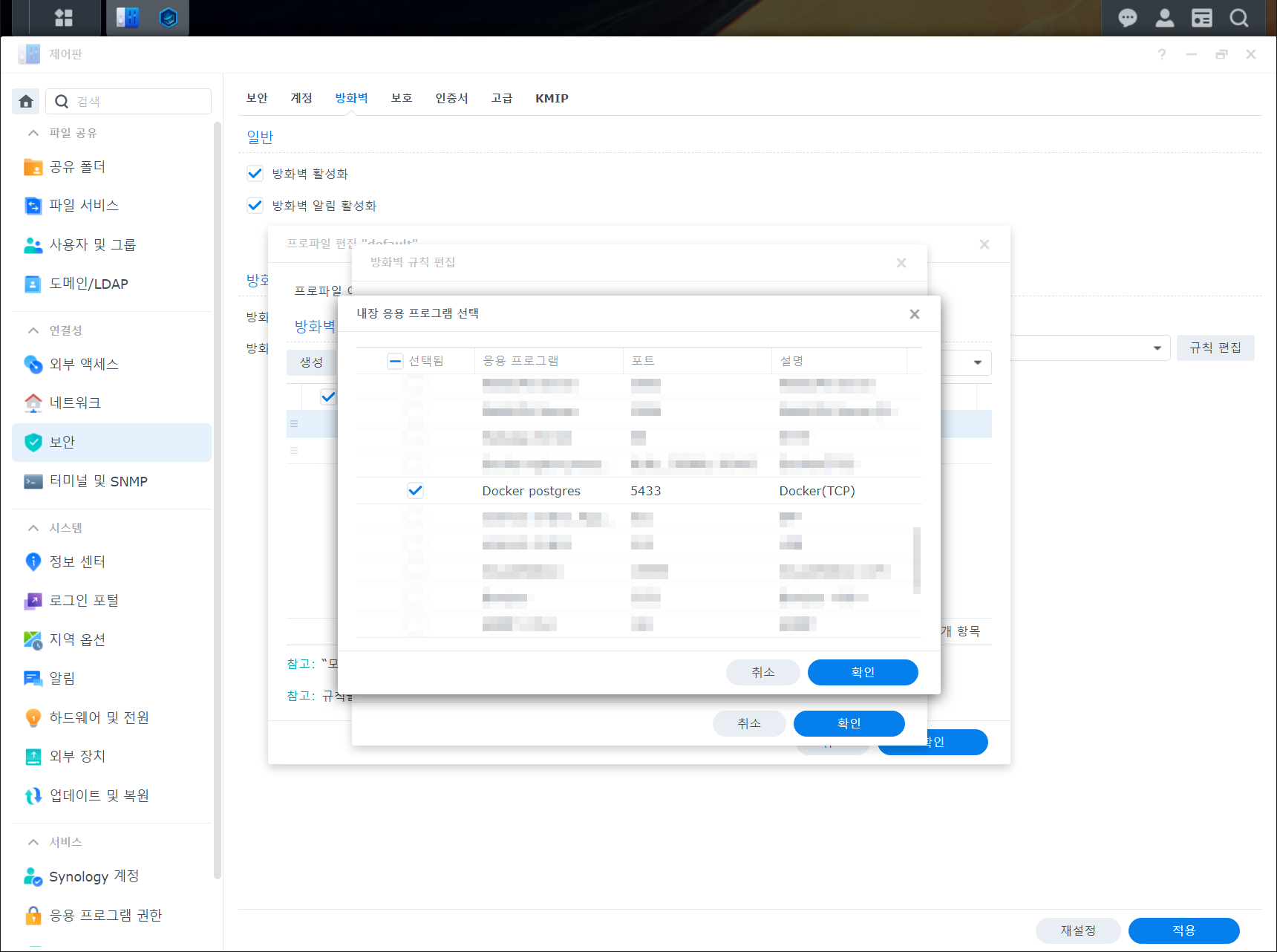Image resolution: width=1277 pixels, height=952 pixels.
Task: Switch to the KMIP tab
Action: (x=552, y=98)
